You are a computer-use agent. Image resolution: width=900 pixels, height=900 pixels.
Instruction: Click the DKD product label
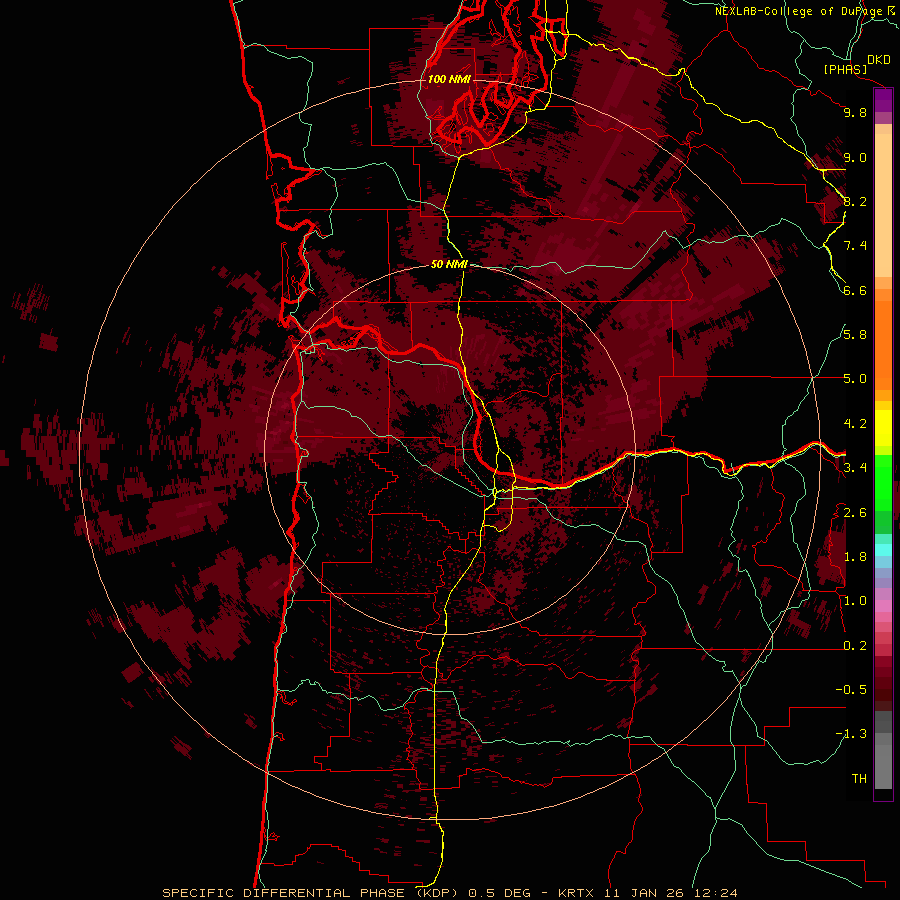click(x=879, y=60)
